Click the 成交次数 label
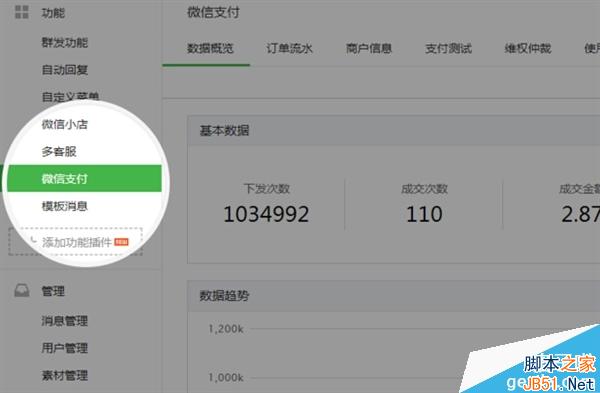The height and width of the screenshot is (393, 600). (424, 189)
